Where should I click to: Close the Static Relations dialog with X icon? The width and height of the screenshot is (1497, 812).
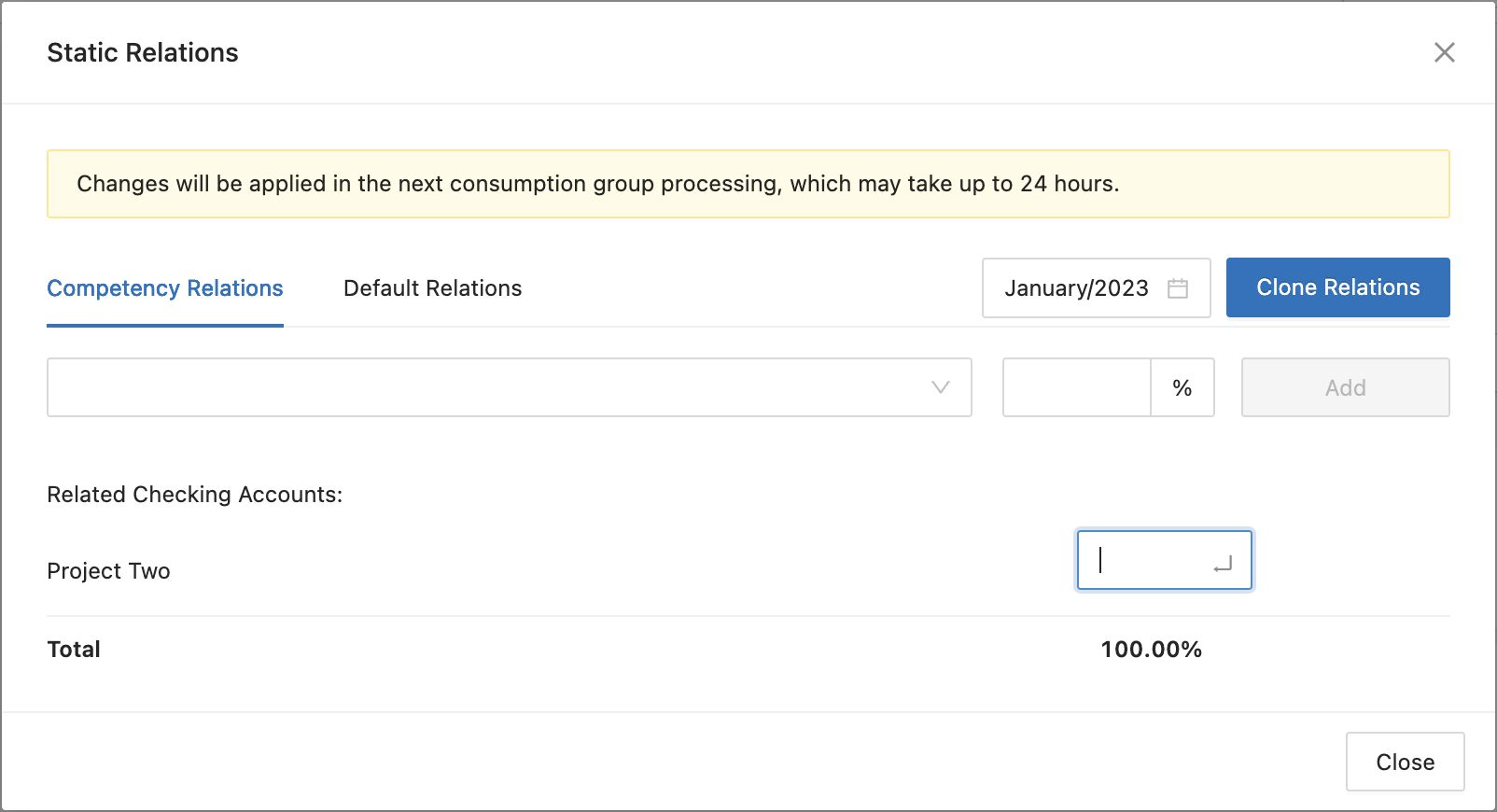[x=1444, y=52]
